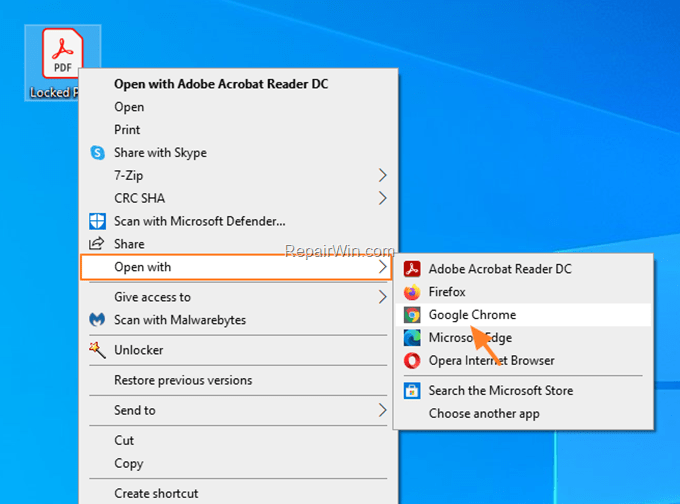Viewport: 680px width, 504px height.
Task: Click the Firefox icon in submenu
Action: [x=412, y=292]
